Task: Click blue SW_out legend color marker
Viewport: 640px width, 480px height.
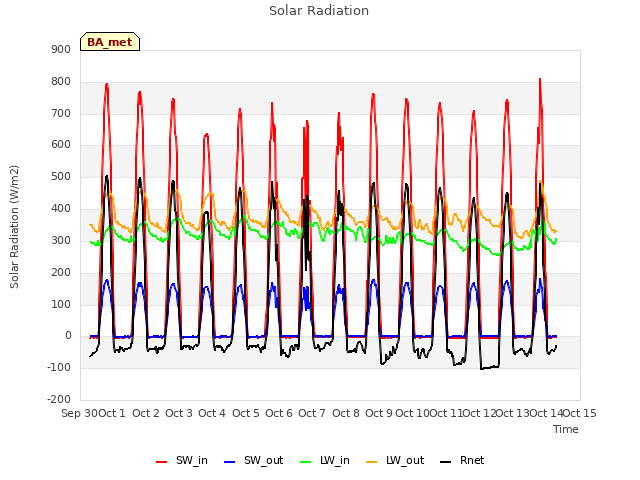Action: (x=230, y=462)
